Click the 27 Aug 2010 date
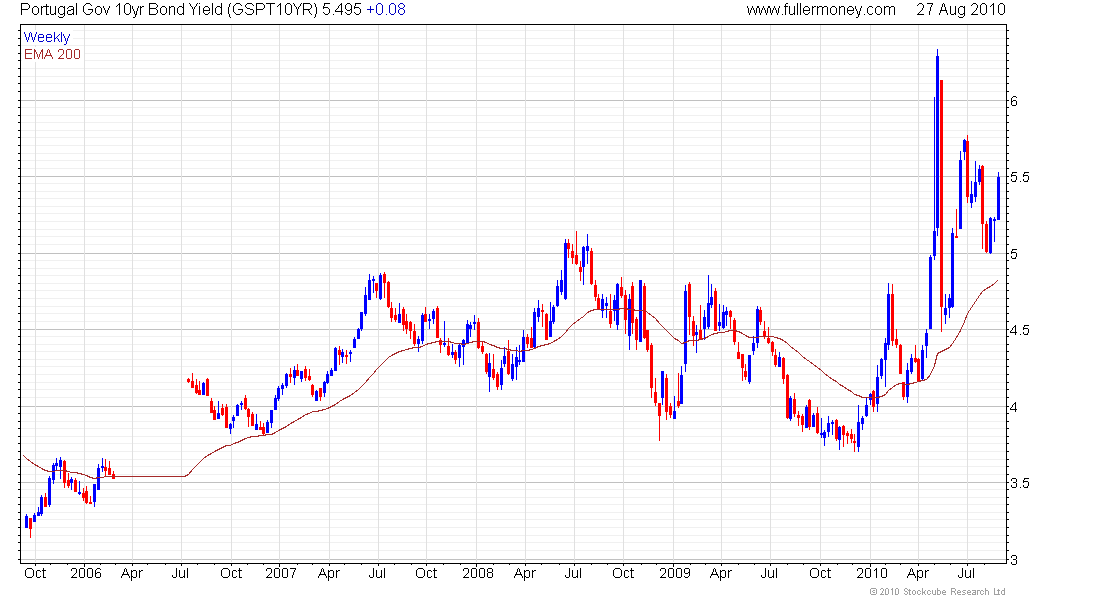 tap(960, 10)
